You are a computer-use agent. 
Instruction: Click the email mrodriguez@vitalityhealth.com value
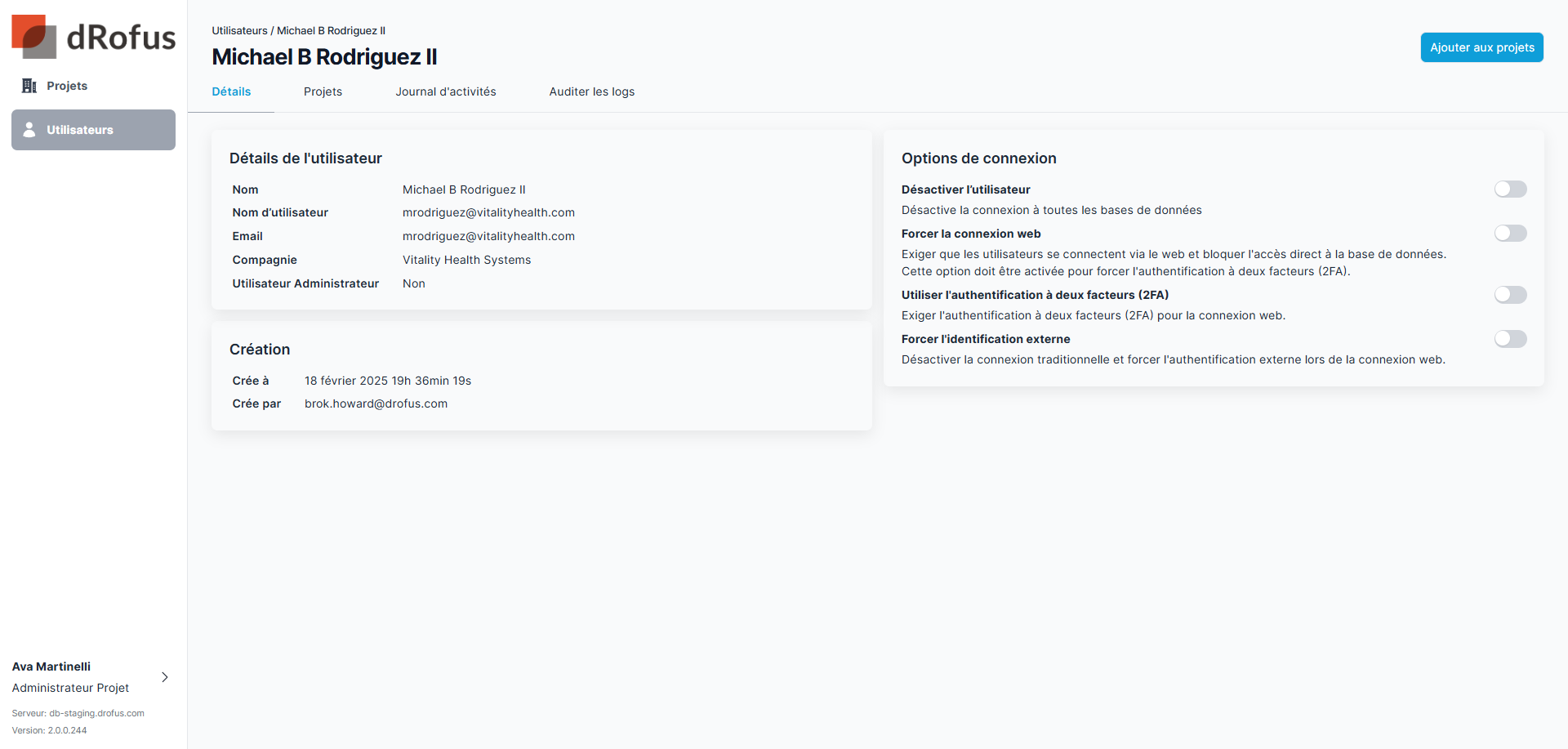[x=488, y=236]
